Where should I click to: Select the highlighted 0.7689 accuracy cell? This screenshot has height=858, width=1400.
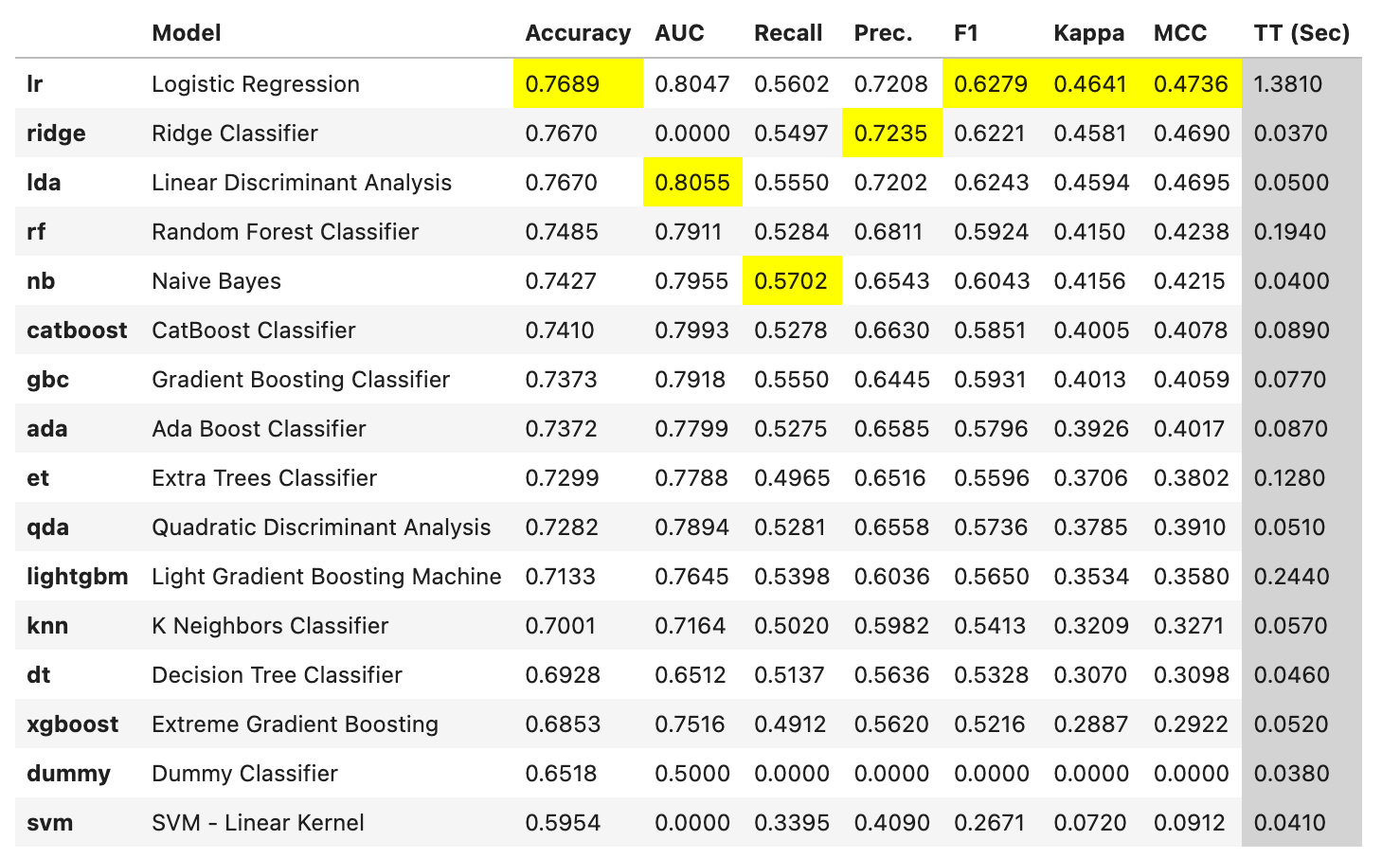point(563,84)
